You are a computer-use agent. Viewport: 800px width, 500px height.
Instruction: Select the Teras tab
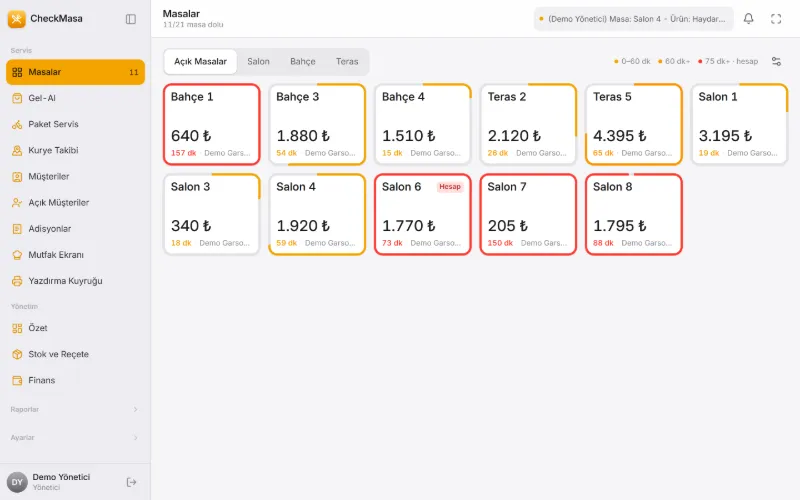click(347, 61)
